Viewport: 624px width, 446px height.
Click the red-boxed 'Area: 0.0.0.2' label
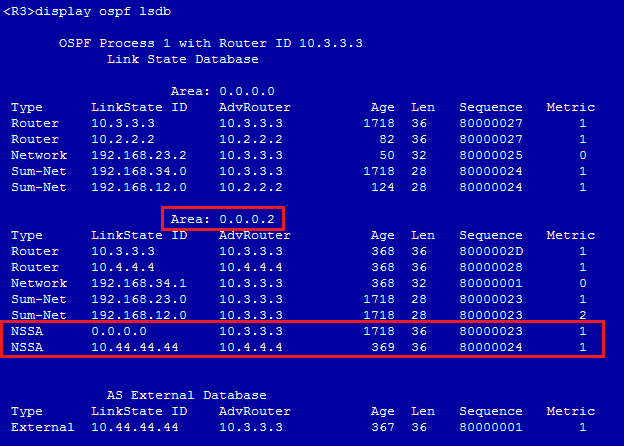223,218
